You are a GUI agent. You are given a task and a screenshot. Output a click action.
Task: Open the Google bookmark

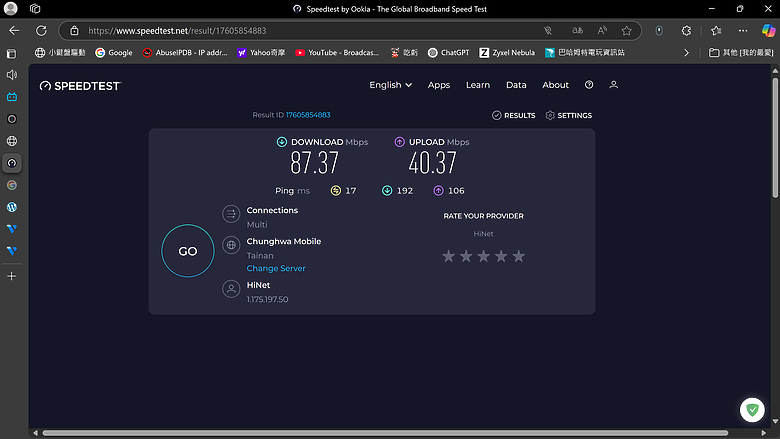pos(114,53)
